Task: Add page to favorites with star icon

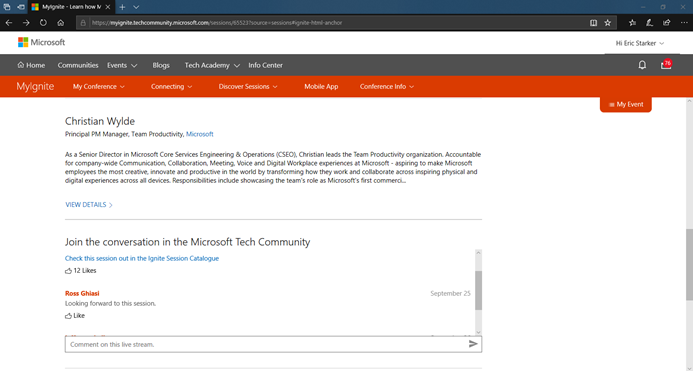Action: pos(608,23)
